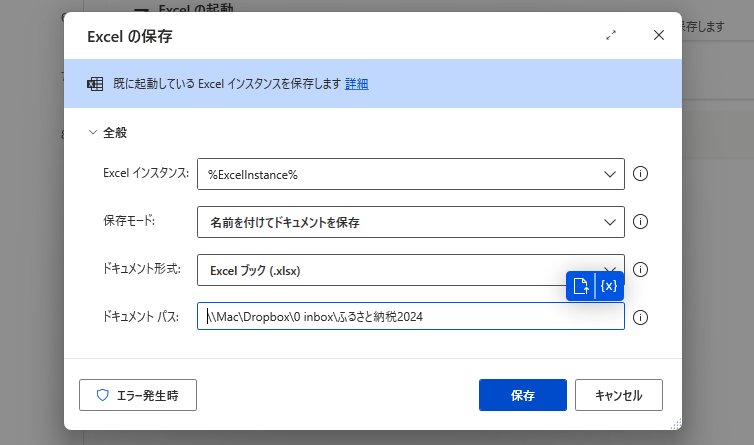
Task: Click the variable picker {x} icon
Action: (x=609, y=286)
